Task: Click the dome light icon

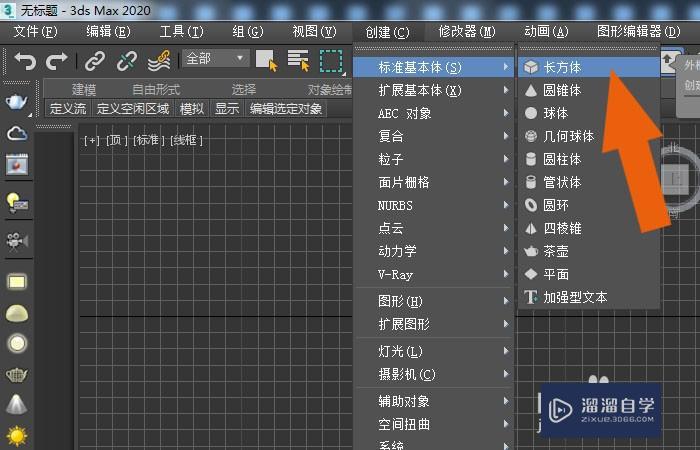Action: 17,313
